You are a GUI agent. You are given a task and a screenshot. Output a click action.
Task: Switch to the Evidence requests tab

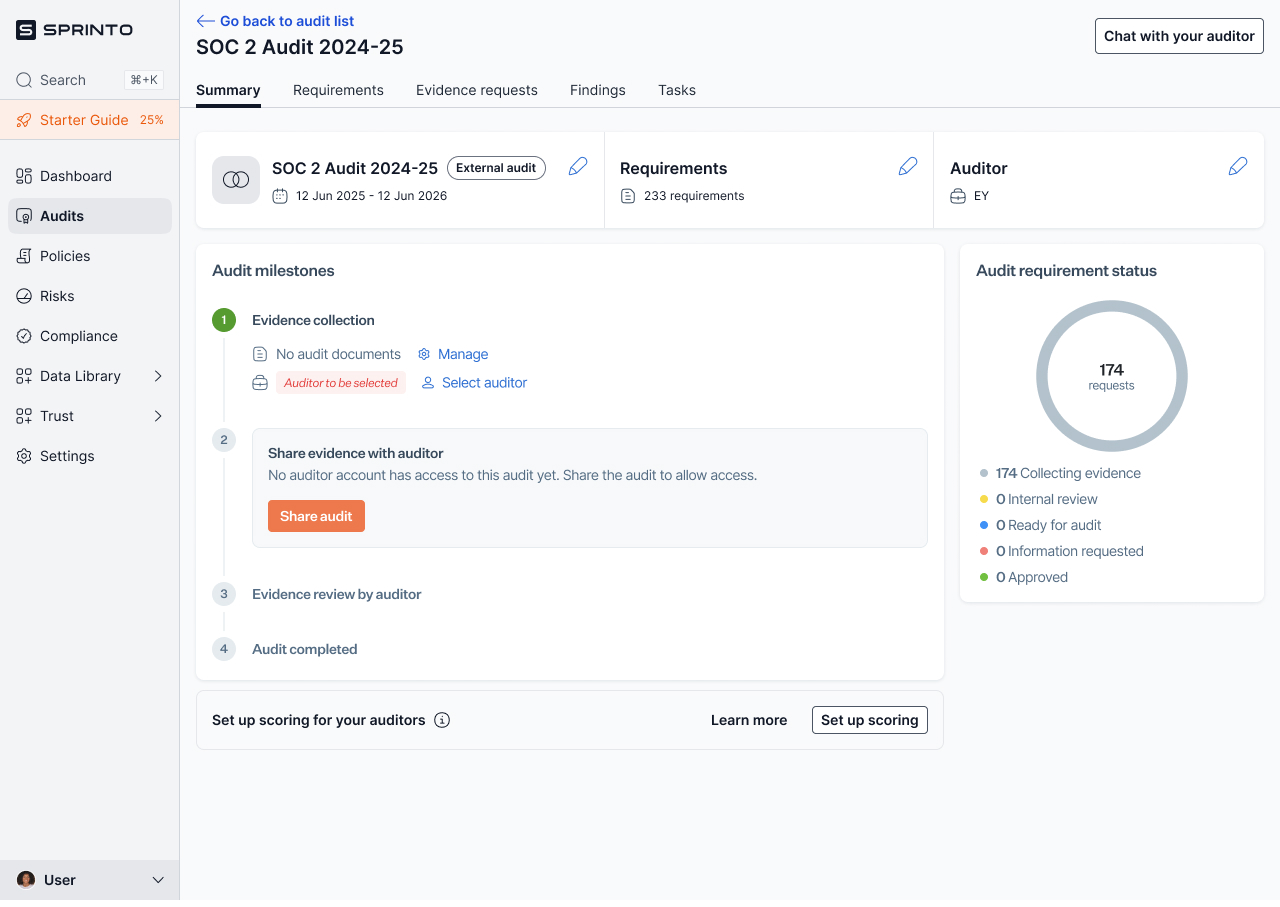click(476, 90)
